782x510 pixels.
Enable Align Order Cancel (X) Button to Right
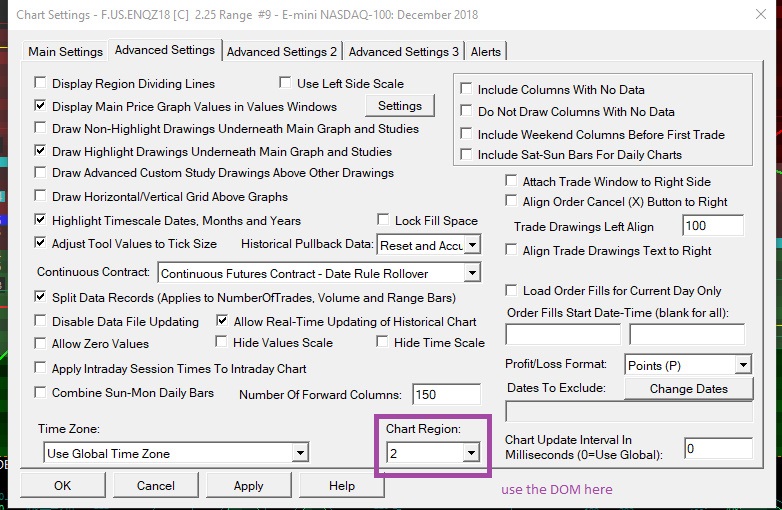pyautogui.click(x=511, y=201)
